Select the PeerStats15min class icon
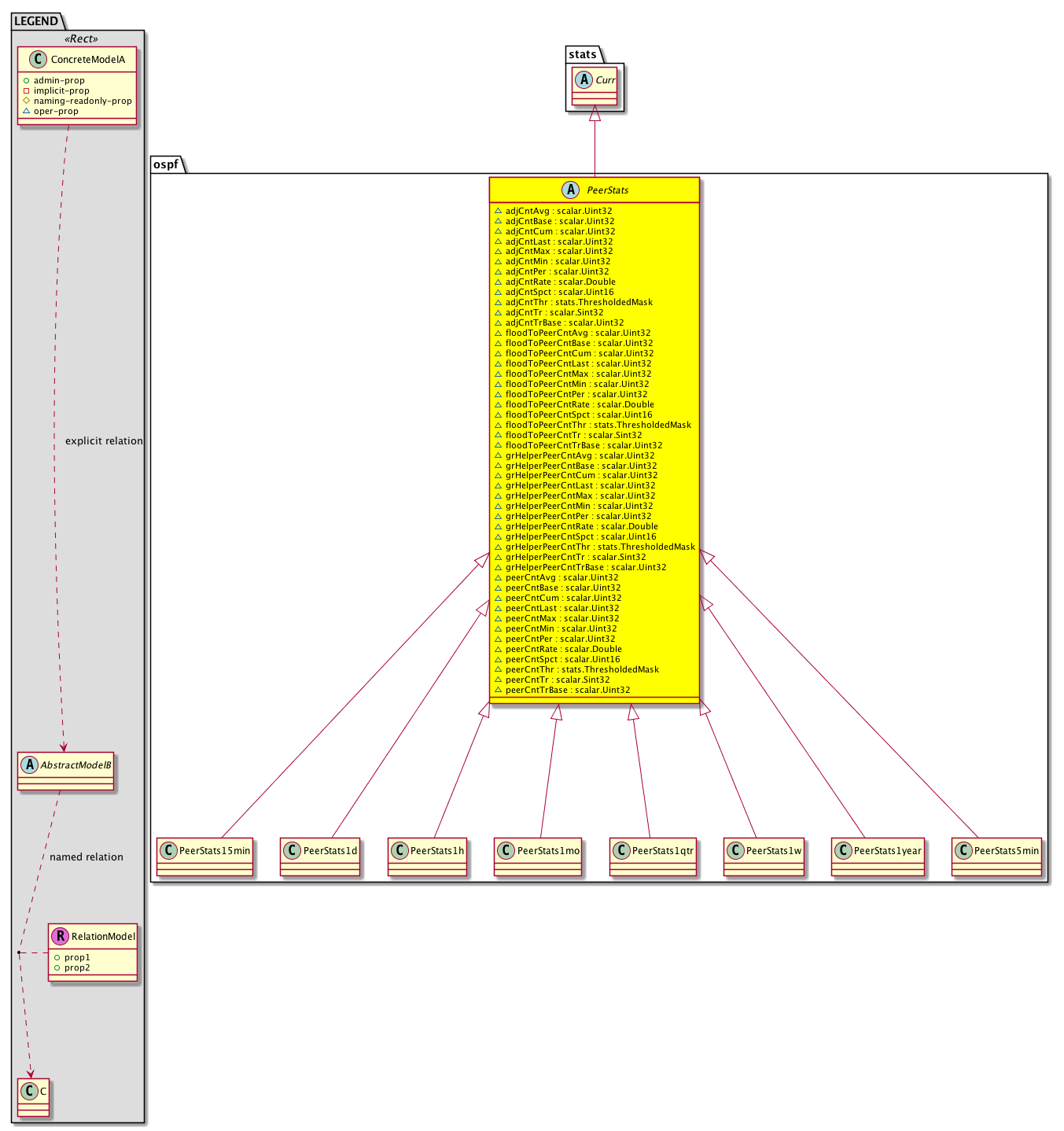Viewport: 1064px width, 1131px height. pos(168,850)
